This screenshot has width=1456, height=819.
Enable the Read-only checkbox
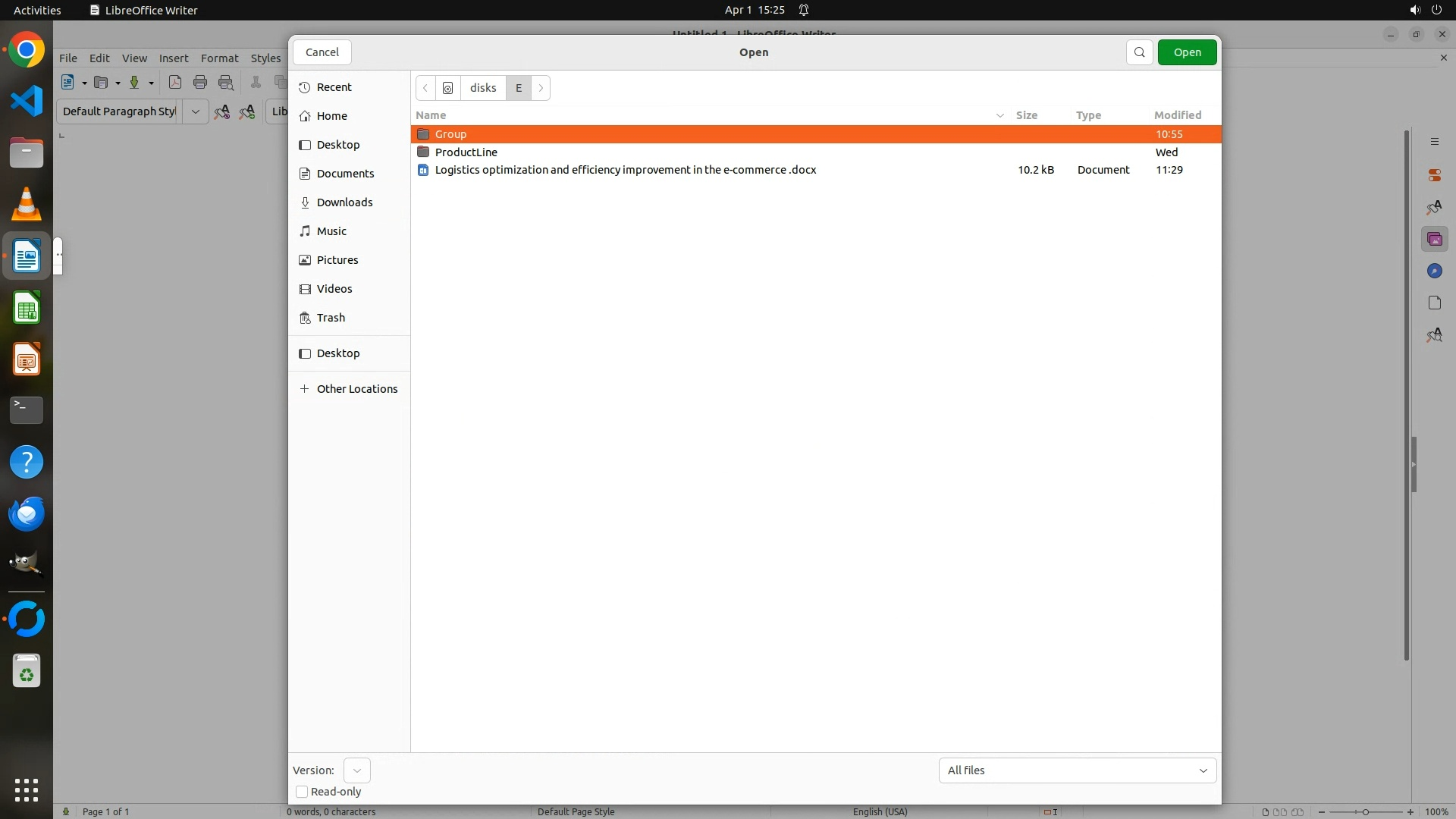click(x=302, y=792)
